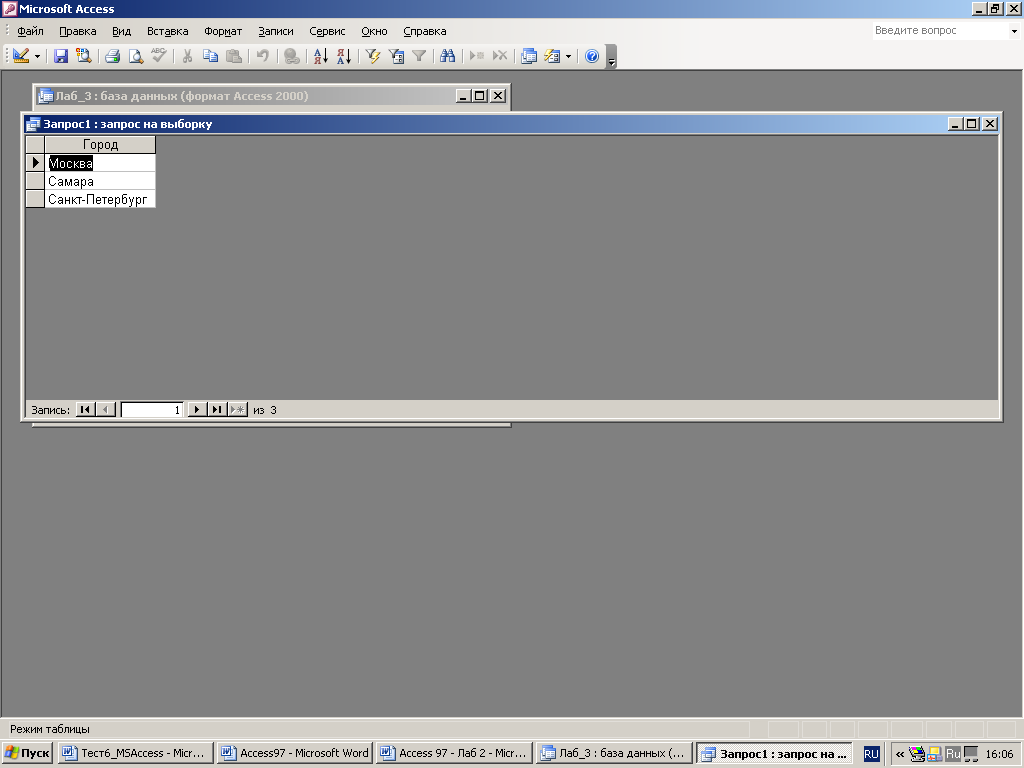Open Microsoft Access Help icon
Viewport: 1024px width, 768px height.
click(x=592, y=56)
